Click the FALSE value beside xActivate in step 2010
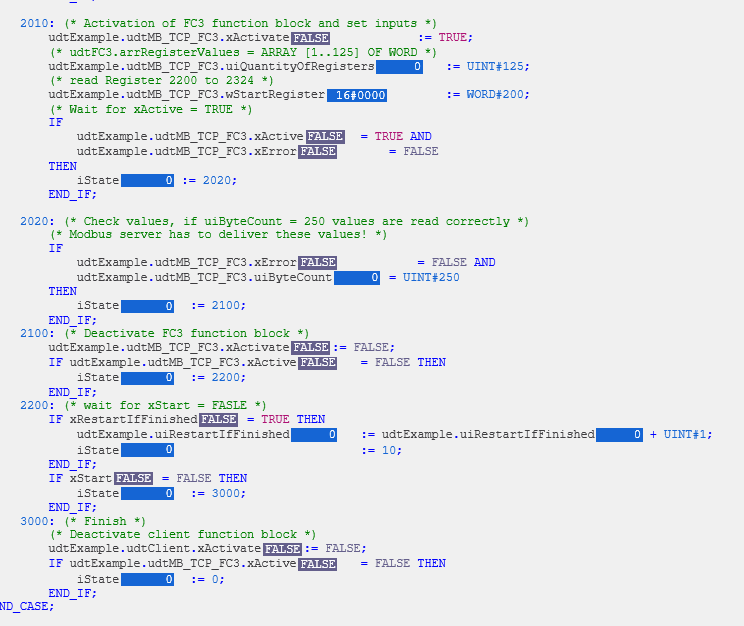This screenshot has width=744, height=626. 310,38
